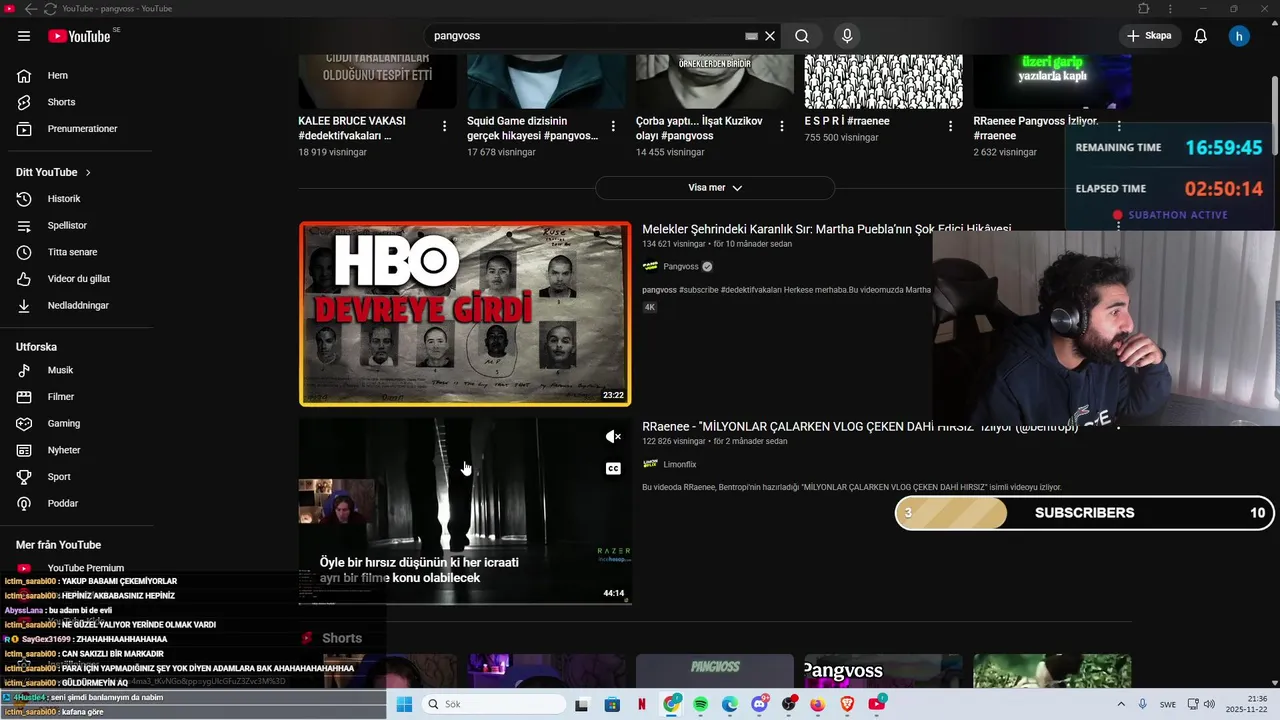Open the on-screen keyboard icon in search box

click(751, 36)
